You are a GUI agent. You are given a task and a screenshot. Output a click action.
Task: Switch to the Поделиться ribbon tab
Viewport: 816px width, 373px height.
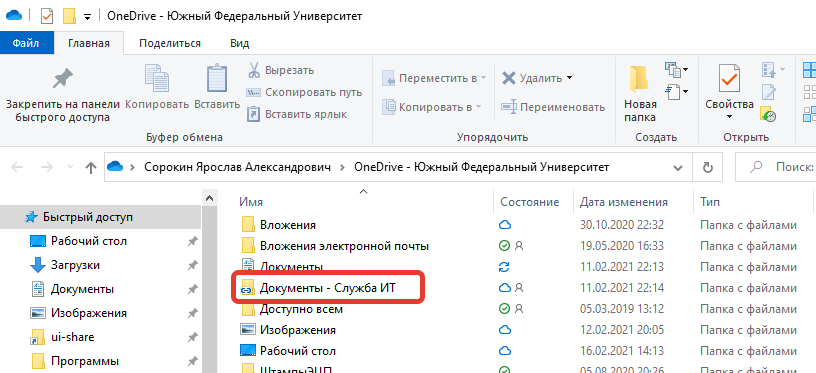coord(170,43)
